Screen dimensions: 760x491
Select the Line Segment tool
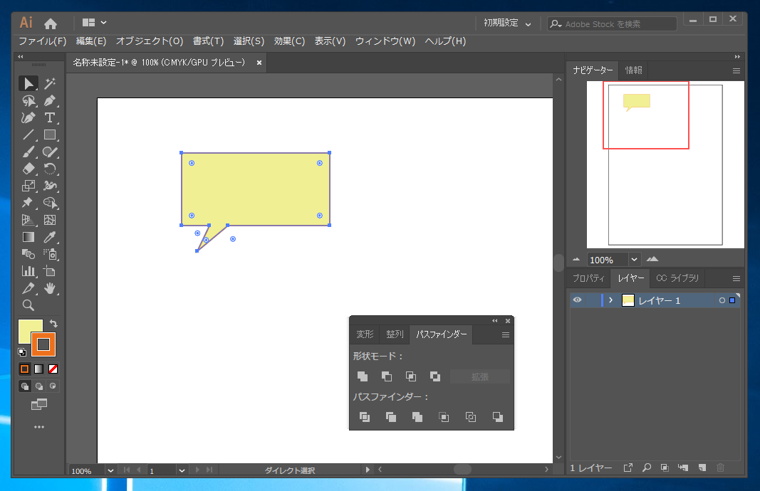(x=28, y=135)
